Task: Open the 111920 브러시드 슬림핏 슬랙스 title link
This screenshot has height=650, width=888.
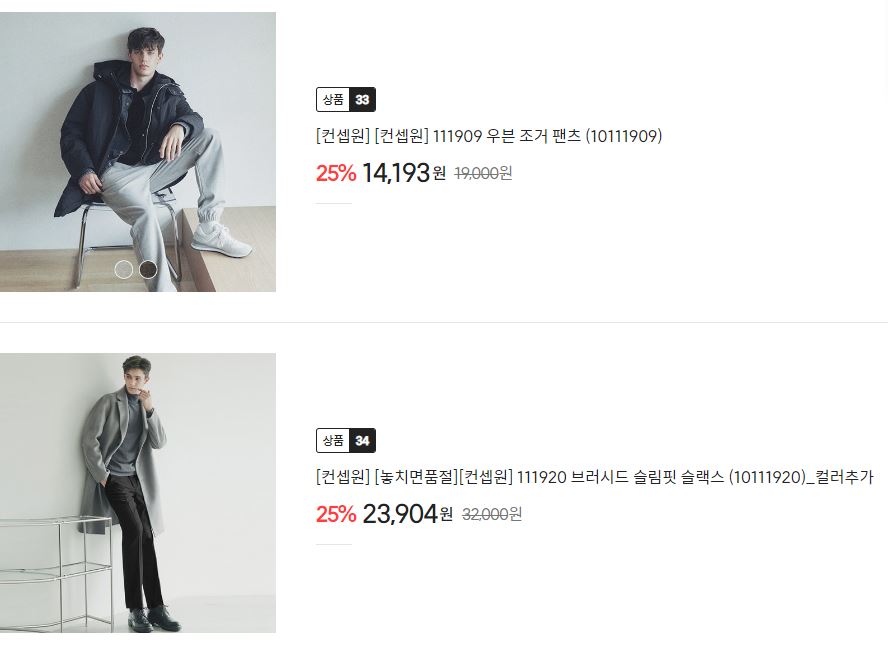Action: click(595, 477)
